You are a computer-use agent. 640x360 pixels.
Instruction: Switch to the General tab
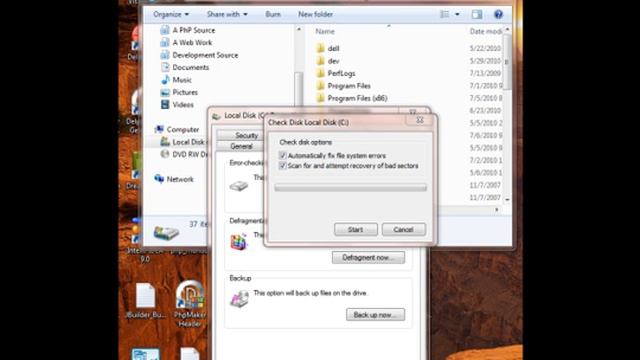point(241,146)
